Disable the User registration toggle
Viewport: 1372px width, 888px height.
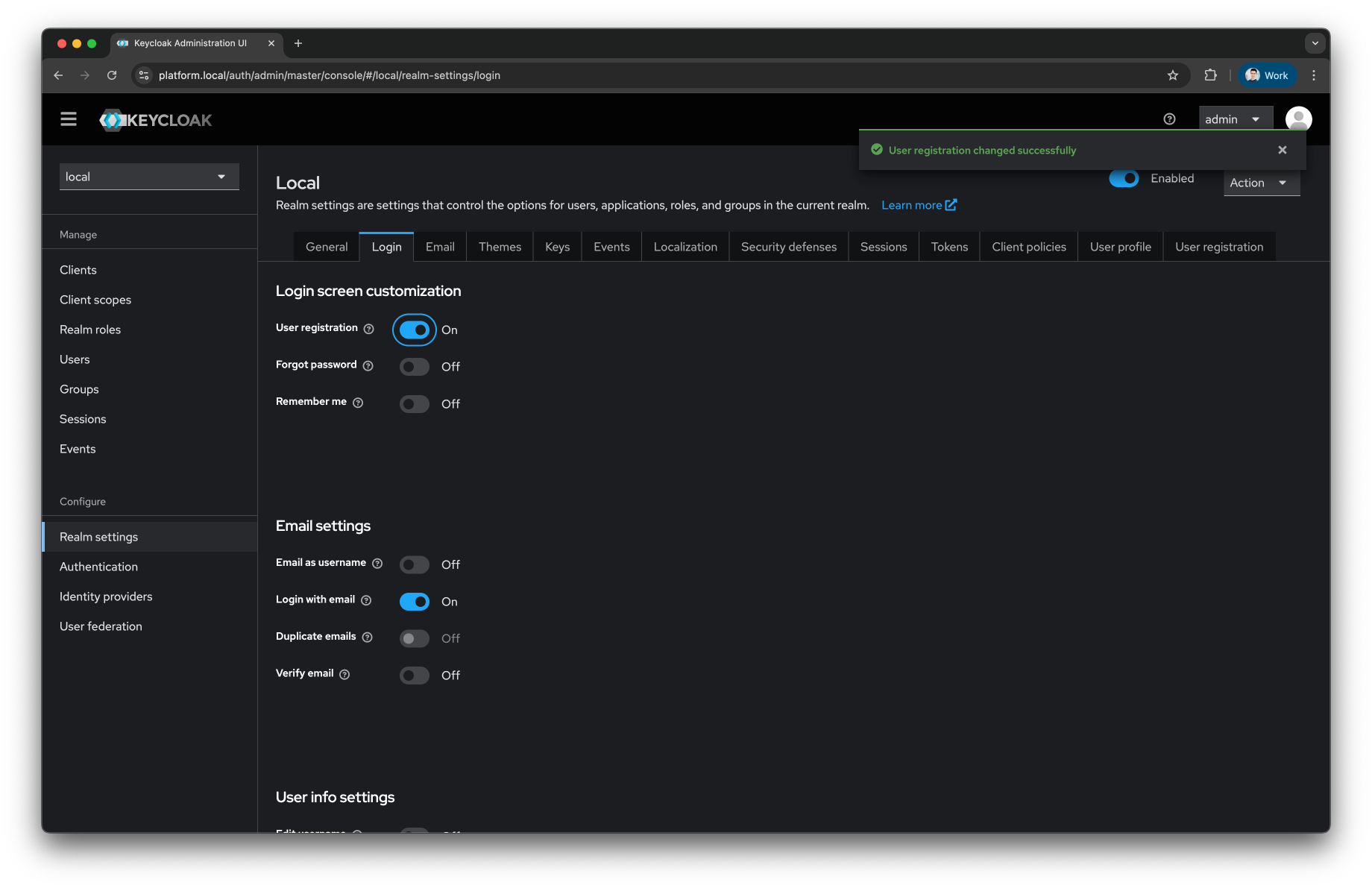tap(414, 329)
